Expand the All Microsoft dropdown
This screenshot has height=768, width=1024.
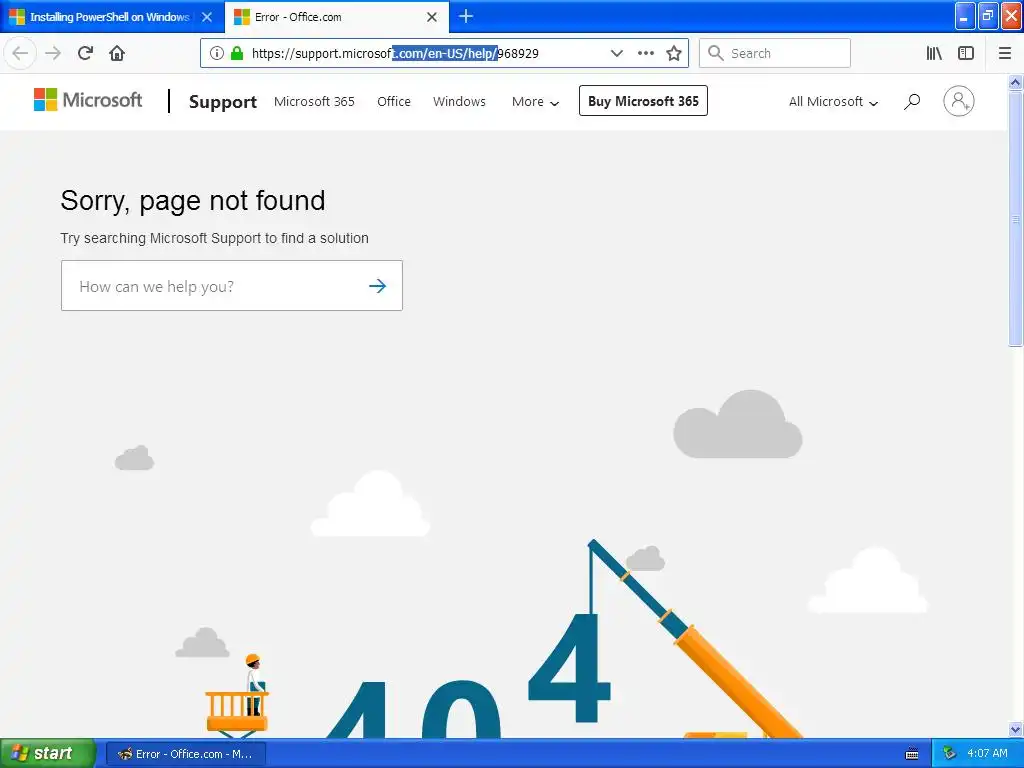tap(833, 101)
